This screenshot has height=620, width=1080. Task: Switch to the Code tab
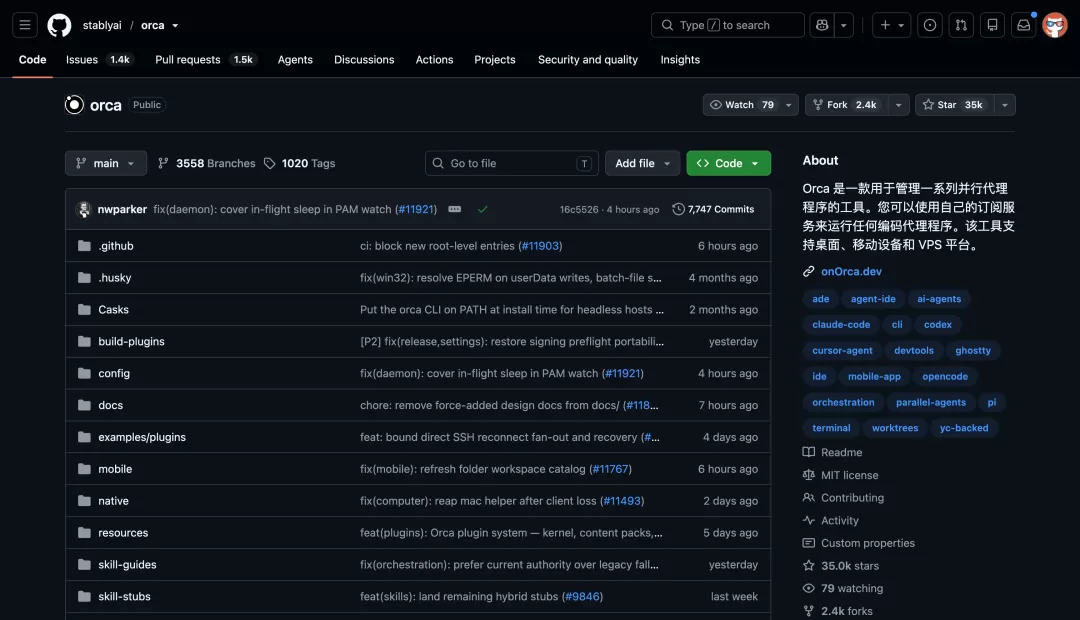click(x=32, y=60)
